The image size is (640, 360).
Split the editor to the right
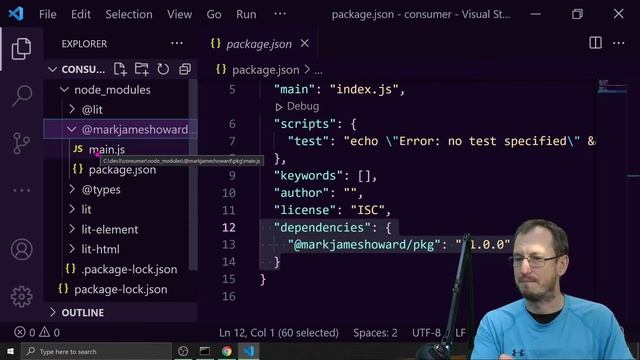596,43
